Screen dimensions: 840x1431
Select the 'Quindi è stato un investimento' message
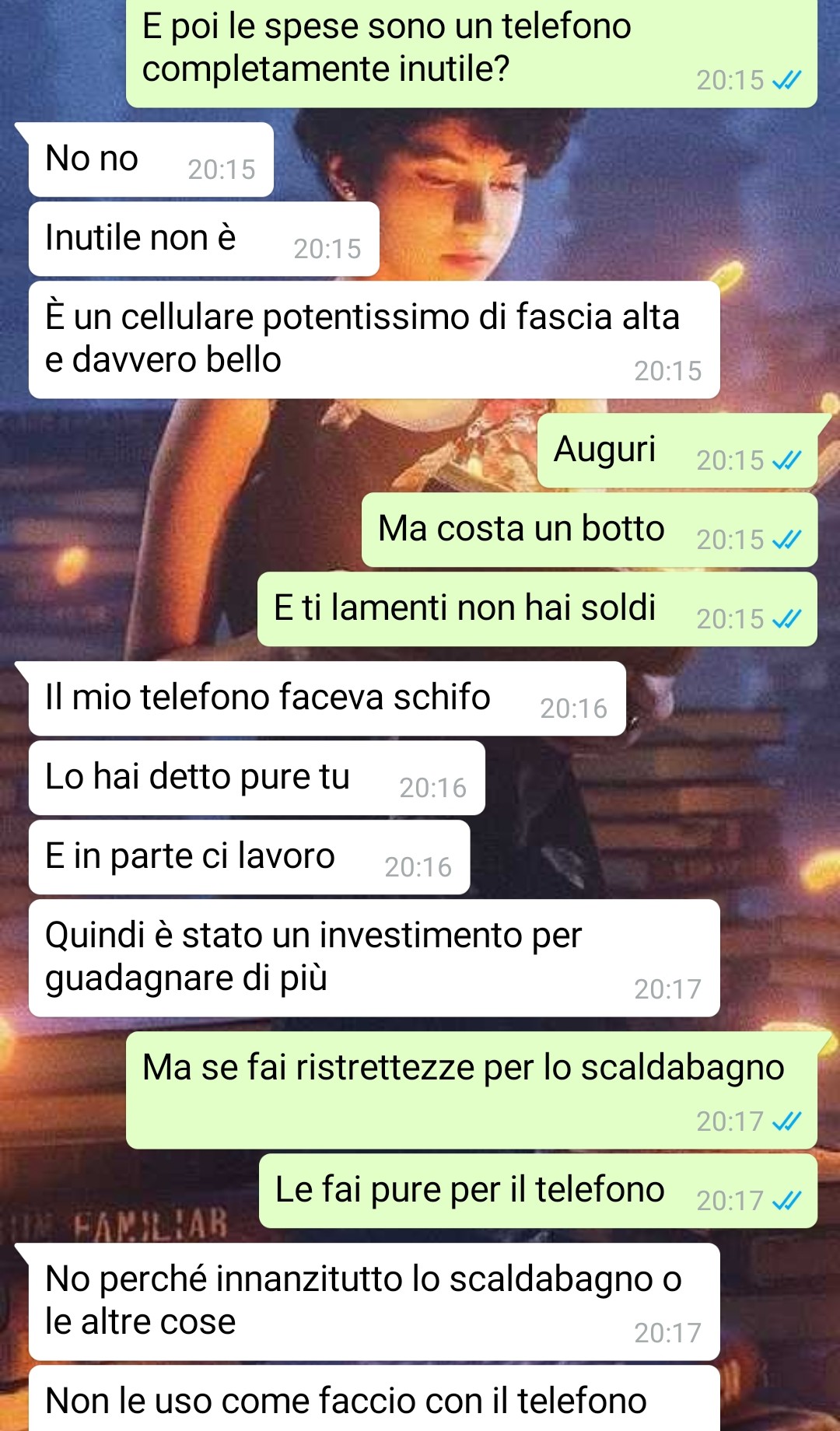pyautogui.click(x=374, y=958)
